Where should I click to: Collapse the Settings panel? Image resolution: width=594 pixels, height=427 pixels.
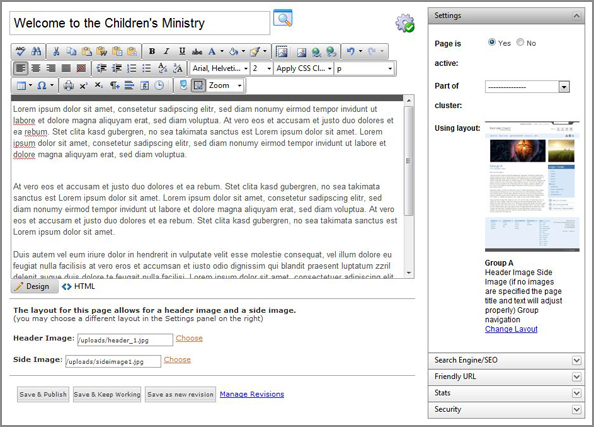coord(576,16)
